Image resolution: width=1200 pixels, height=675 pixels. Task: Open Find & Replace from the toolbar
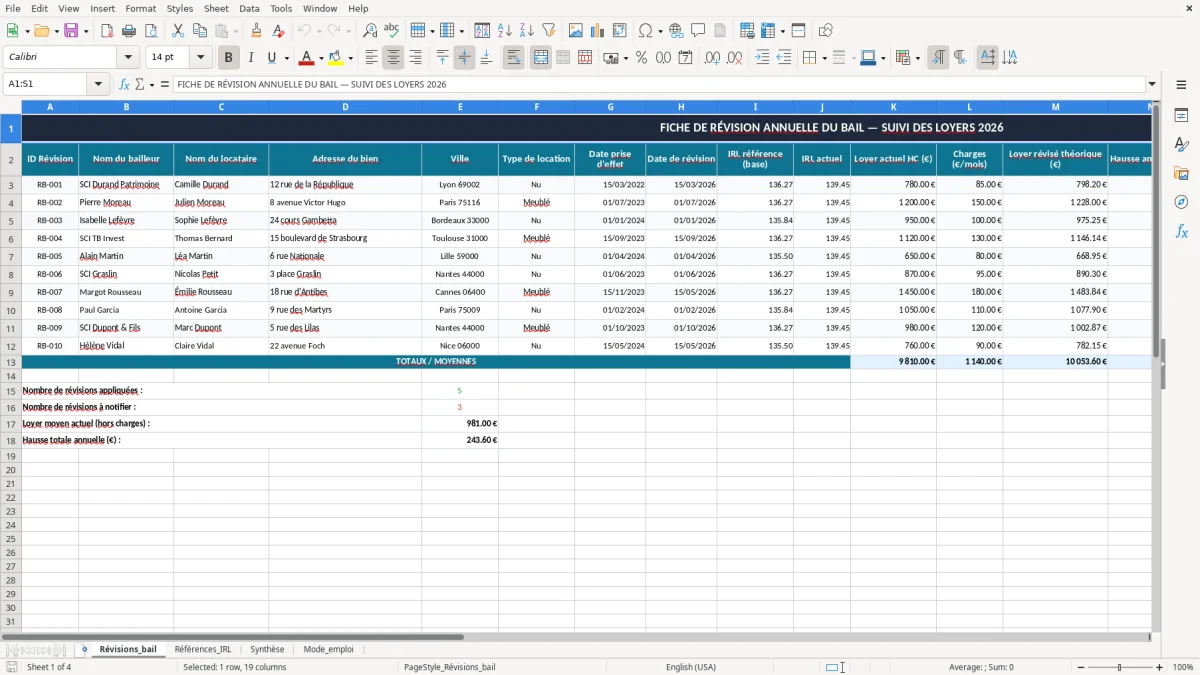point(370,31)
